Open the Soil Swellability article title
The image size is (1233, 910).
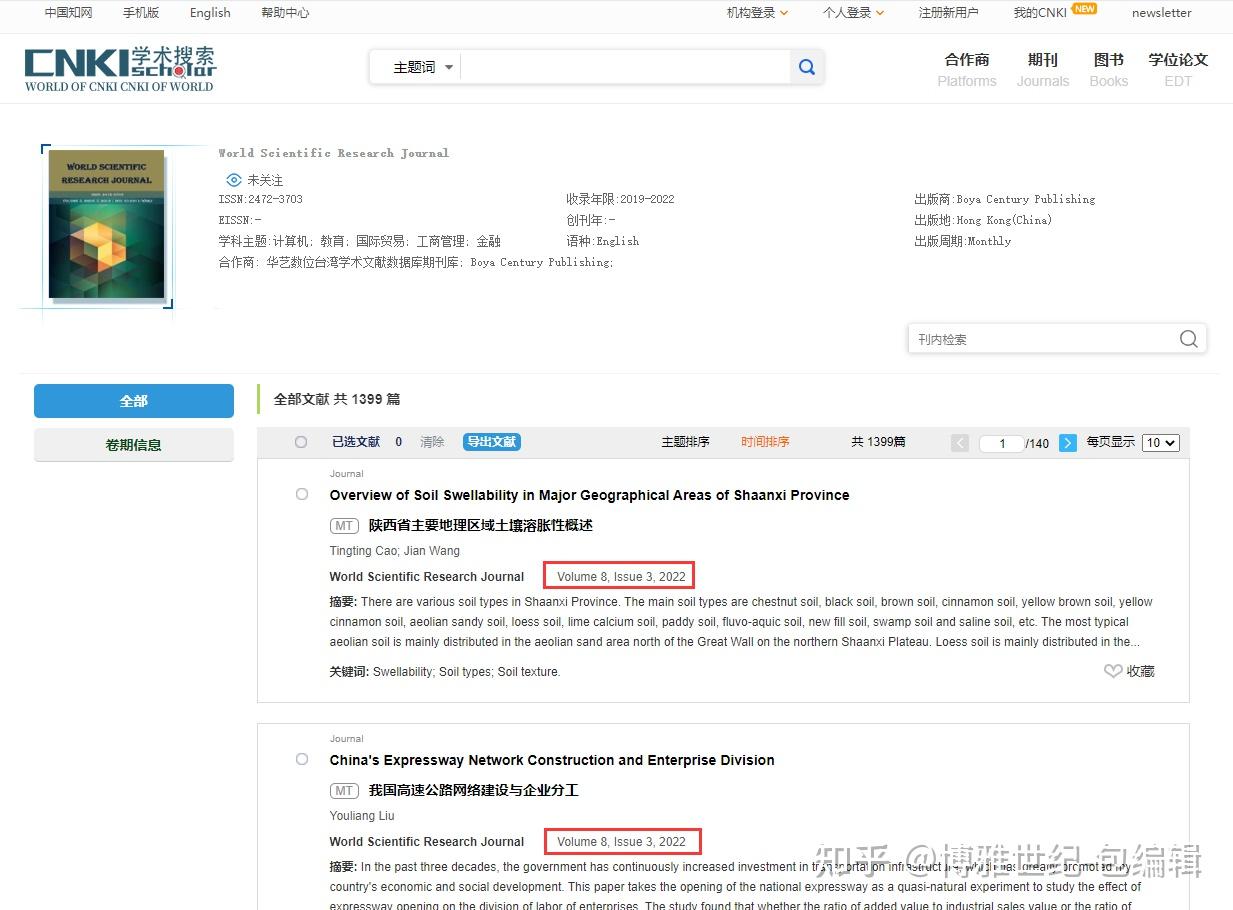click(589, 495)
